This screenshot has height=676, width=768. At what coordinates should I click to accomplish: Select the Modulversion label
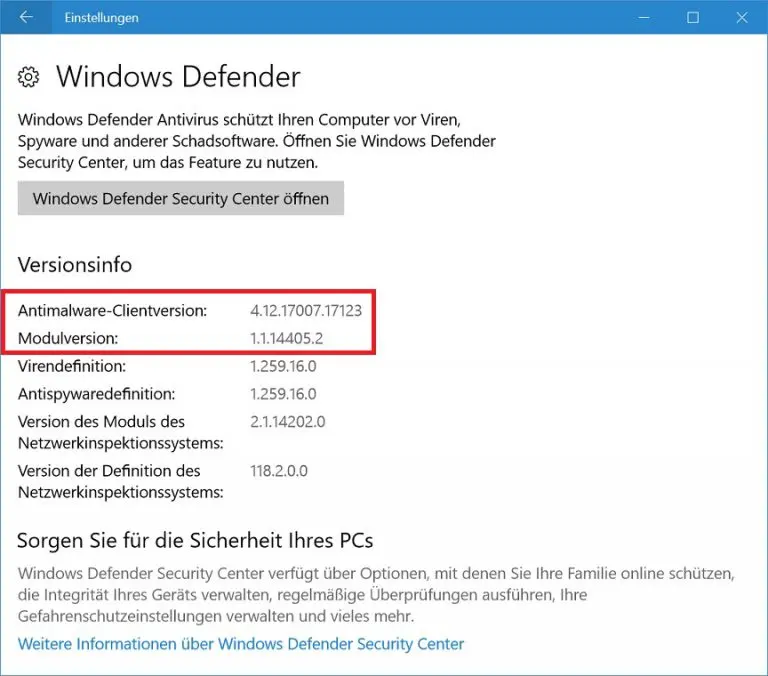click(x=68, y=339)
